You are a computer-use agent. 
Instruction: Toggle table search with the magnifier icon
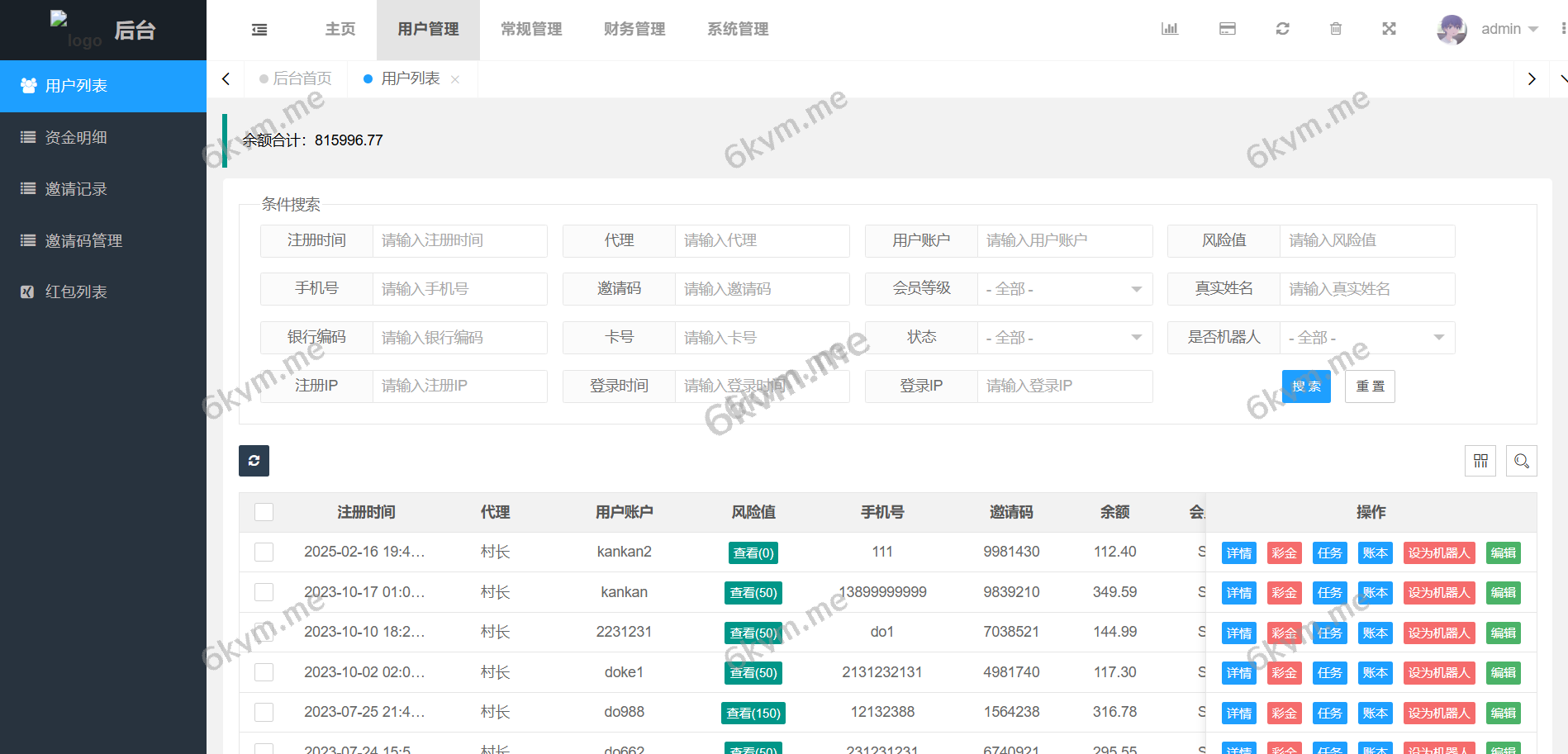click(1521, 461)
